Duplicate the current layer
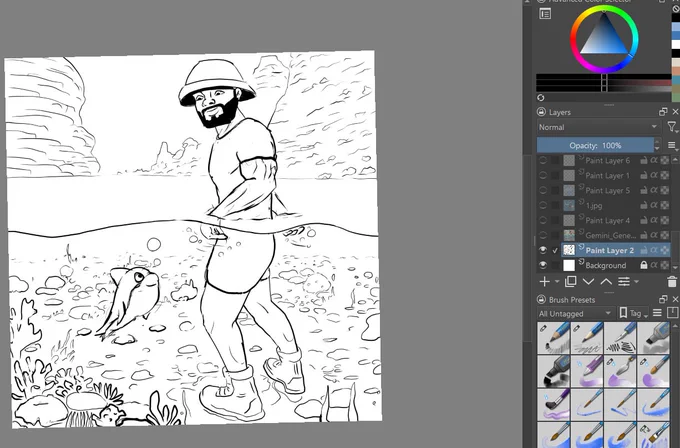 click(x=571, y=281)
